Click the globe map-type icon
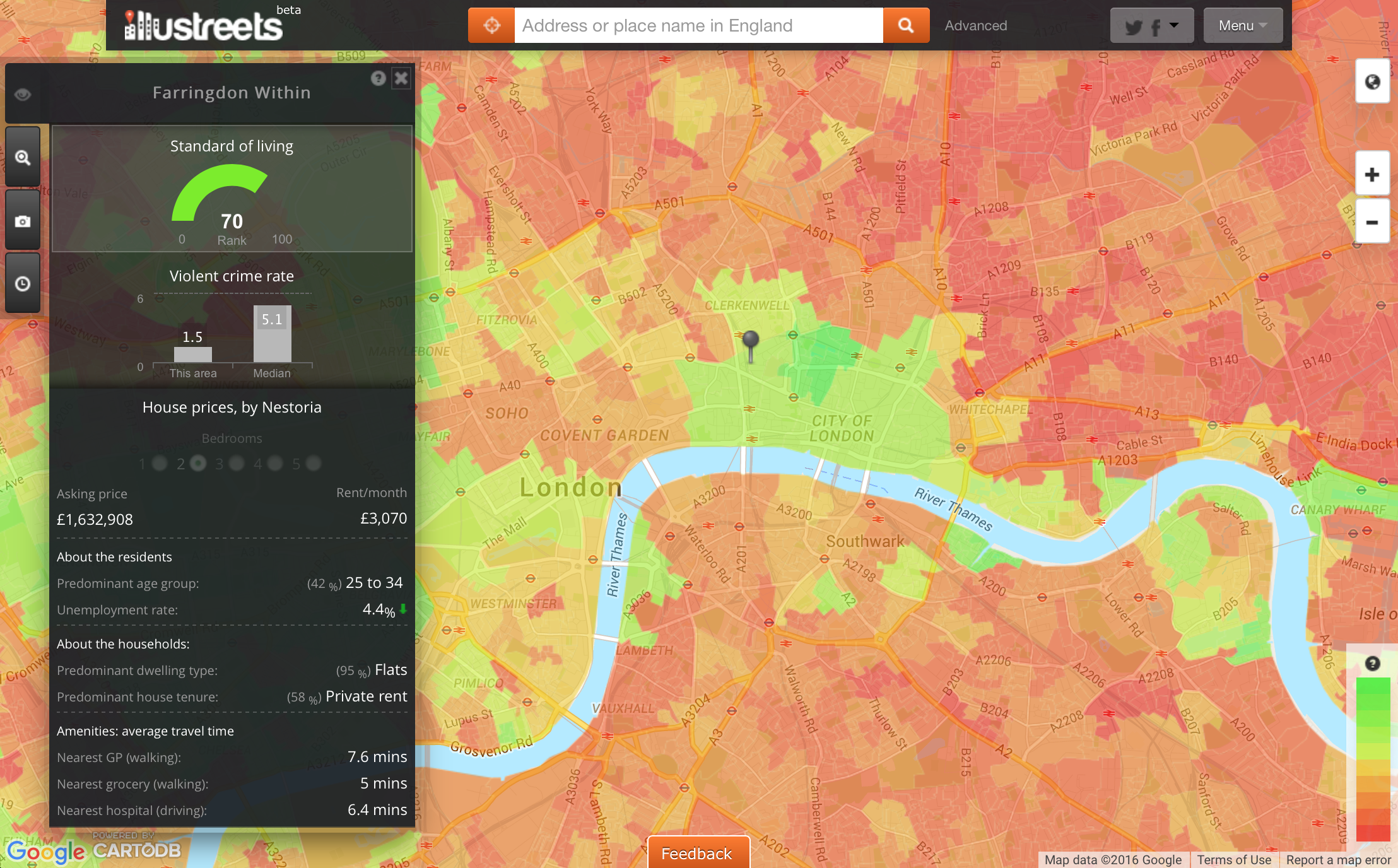1398x868 pixels. (1372, 82)
